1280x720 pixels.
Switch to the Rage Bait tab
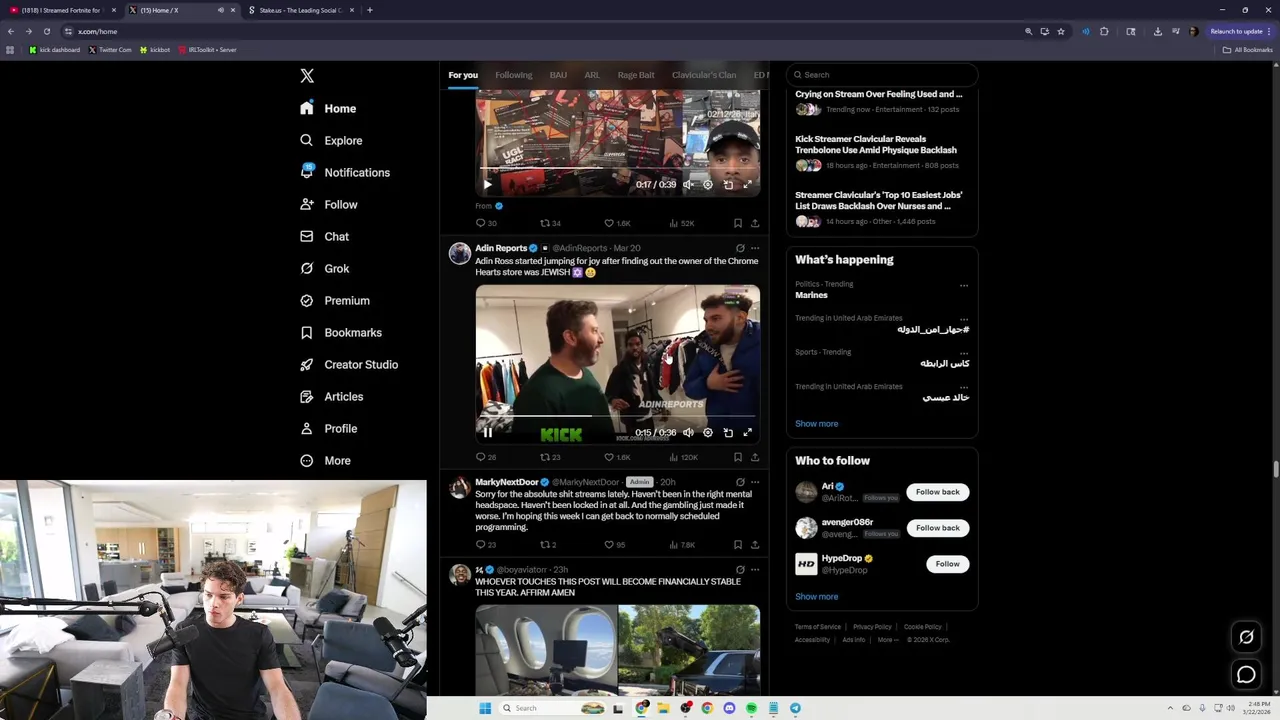[x=636, y=75]
